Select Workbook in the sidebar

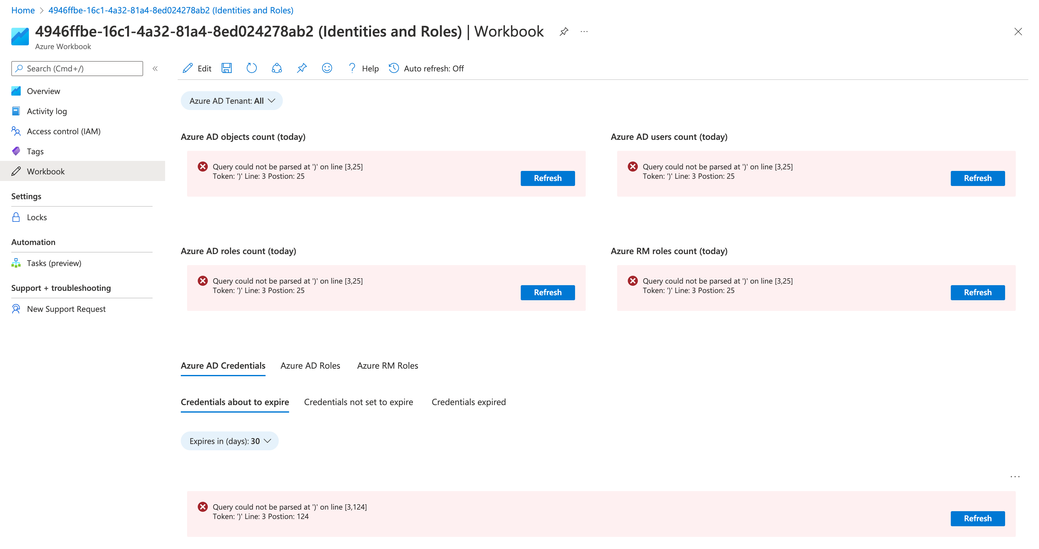(82, 171)
